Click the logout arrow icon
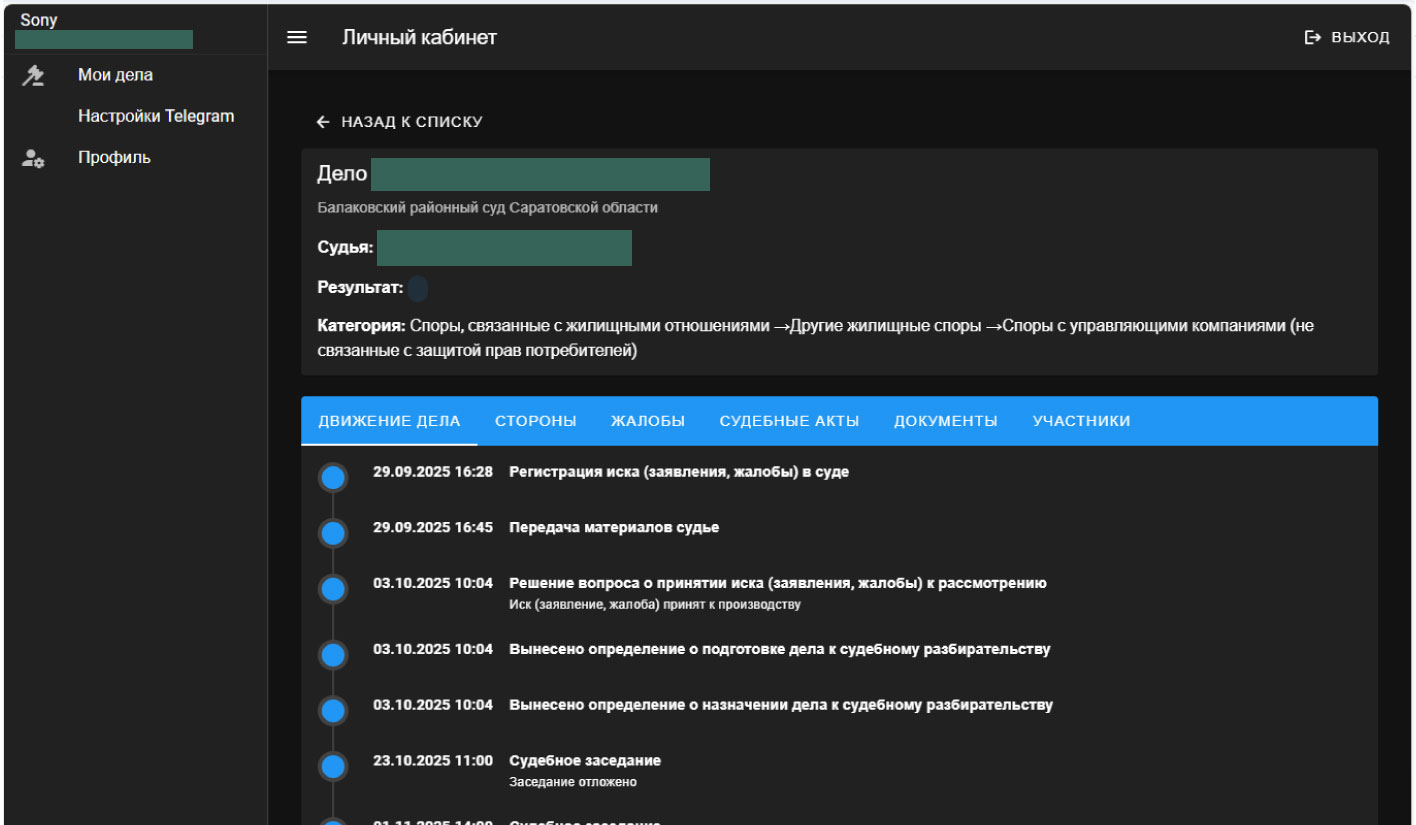The width and height of the screenshot is (1416, 825). [1313, 37]
